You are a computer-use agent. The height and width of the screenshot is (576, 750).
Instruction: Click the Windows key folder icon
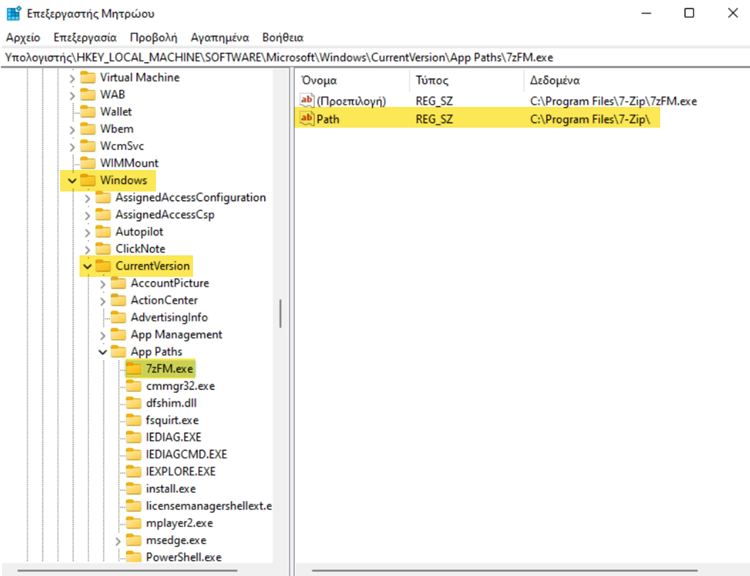tap(88, 180)
